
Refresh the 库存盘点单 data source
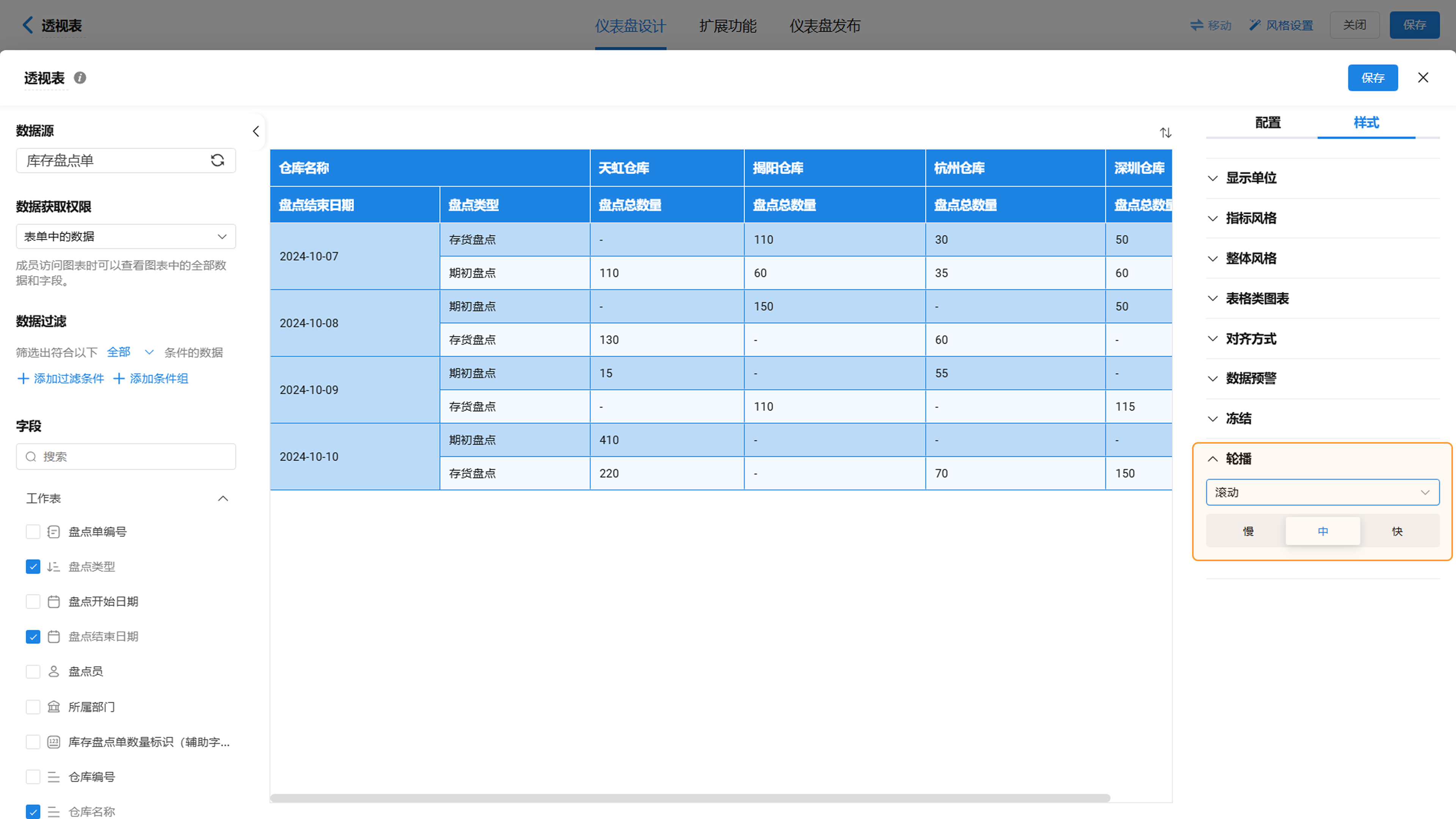click(218, 160)
